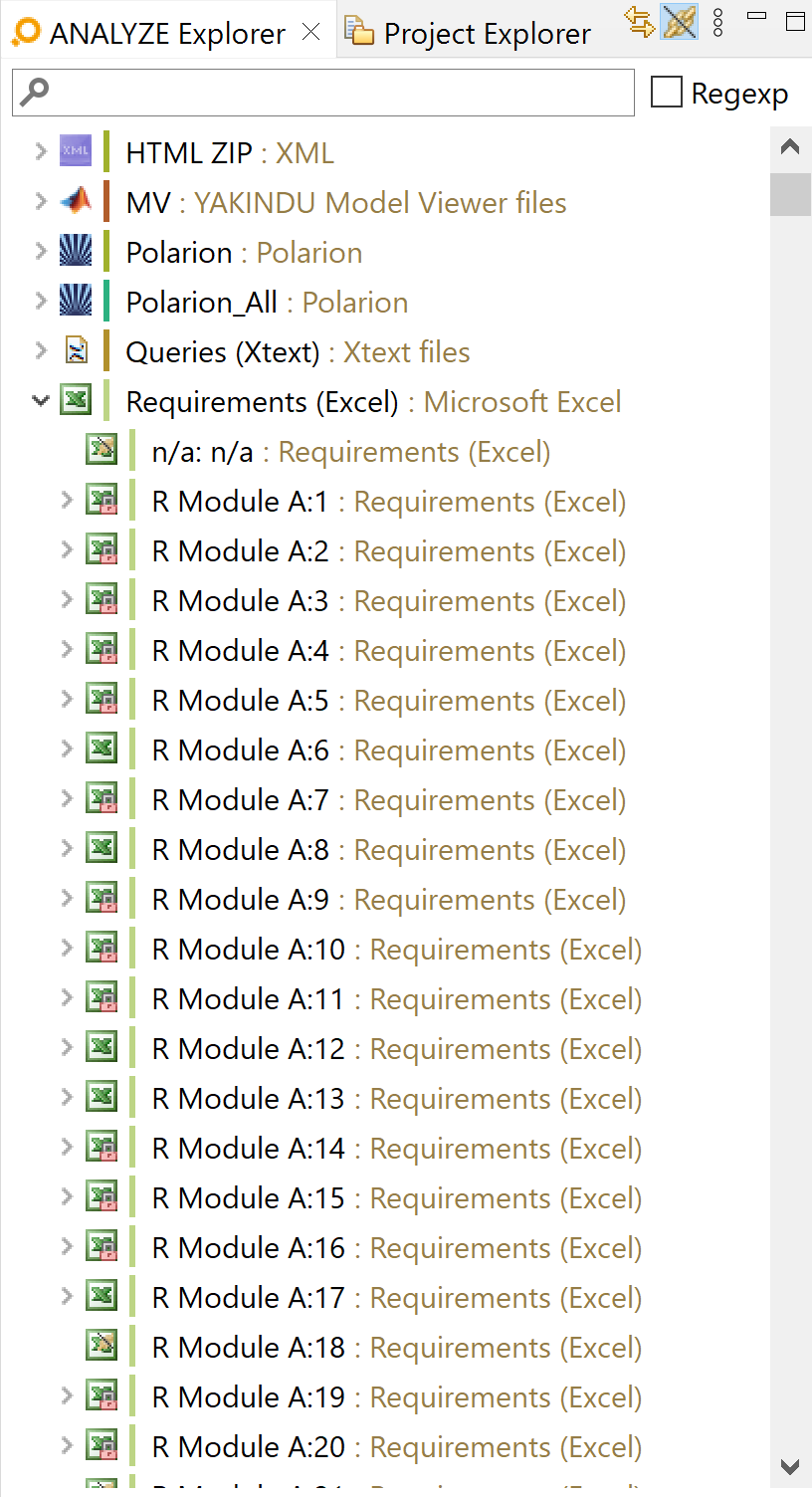Click the R Module A:1 Excel icon
Image resolution: width=812 pixels, height=1497 pixels.
101,500
